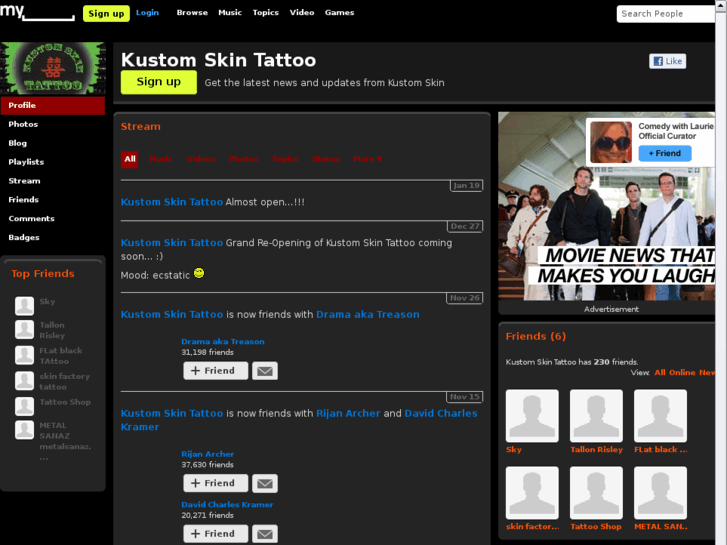This screenshot has height=545, width=727.
Task: Send message to Drama aka Treason
Action: click(265, 371)
